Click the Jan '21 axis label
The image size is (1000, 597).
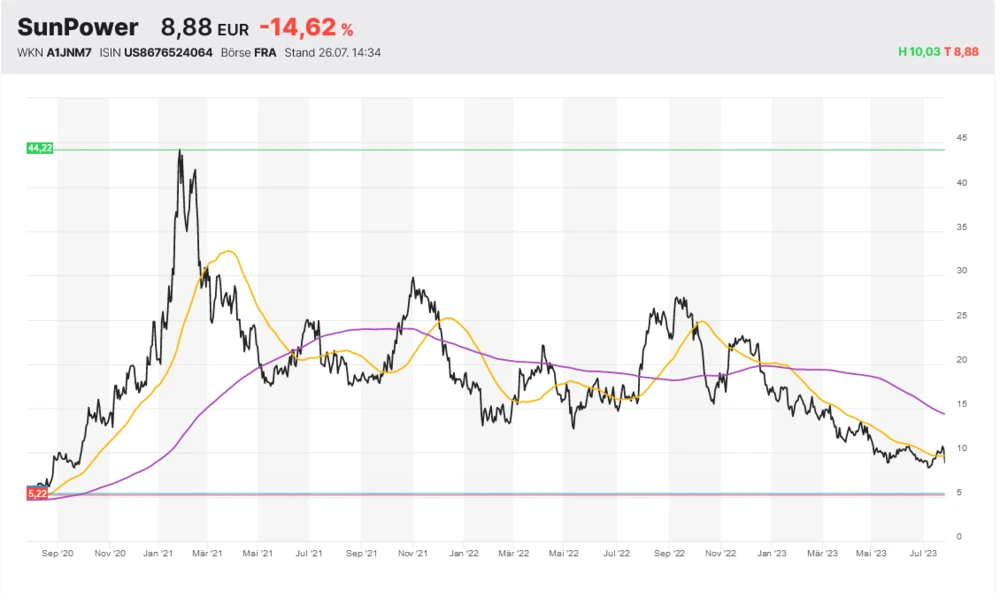(160, 552)
